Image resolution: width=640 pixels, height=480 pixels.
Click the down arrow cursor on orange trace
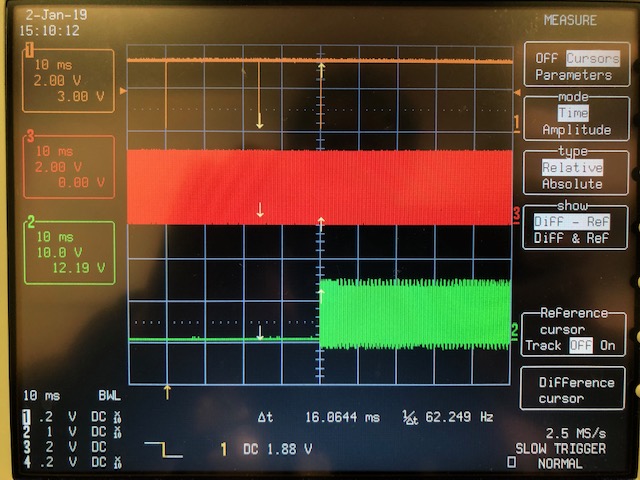click(259, 122)
